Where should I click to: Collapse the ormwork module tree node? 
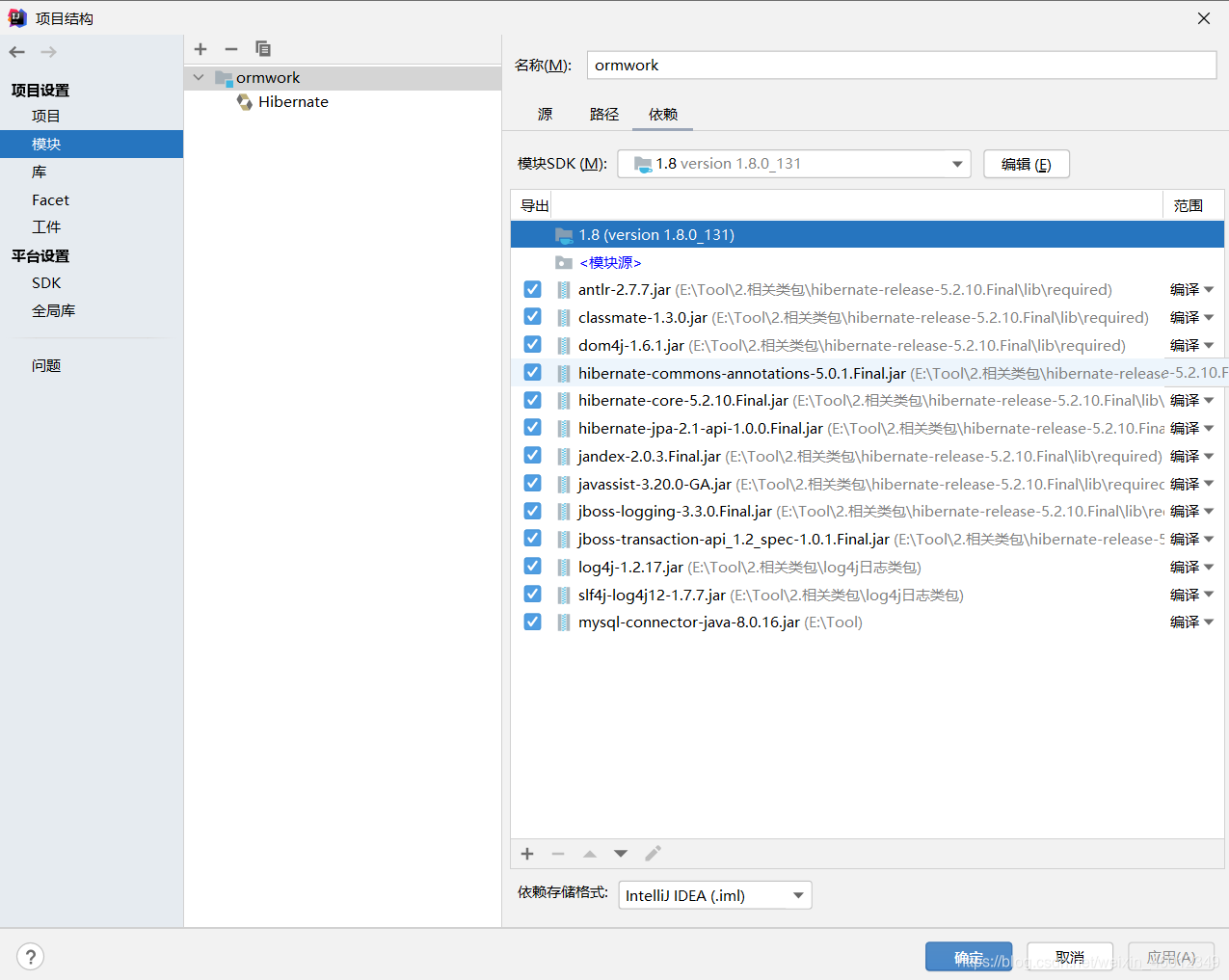[199, 77]
